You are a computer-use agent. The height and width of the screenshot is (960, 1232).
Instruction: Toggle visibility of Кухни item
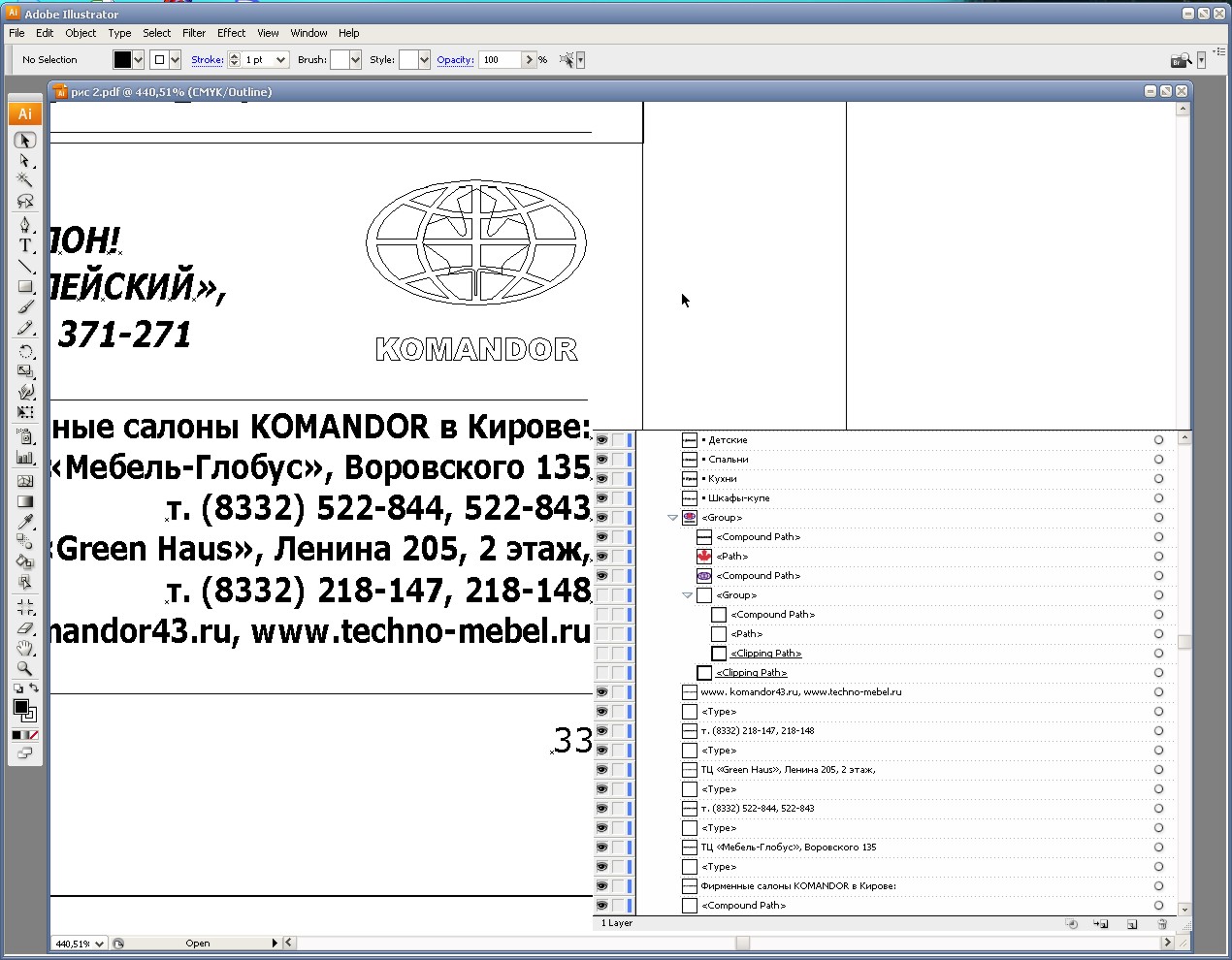click(x=601, y=479)
